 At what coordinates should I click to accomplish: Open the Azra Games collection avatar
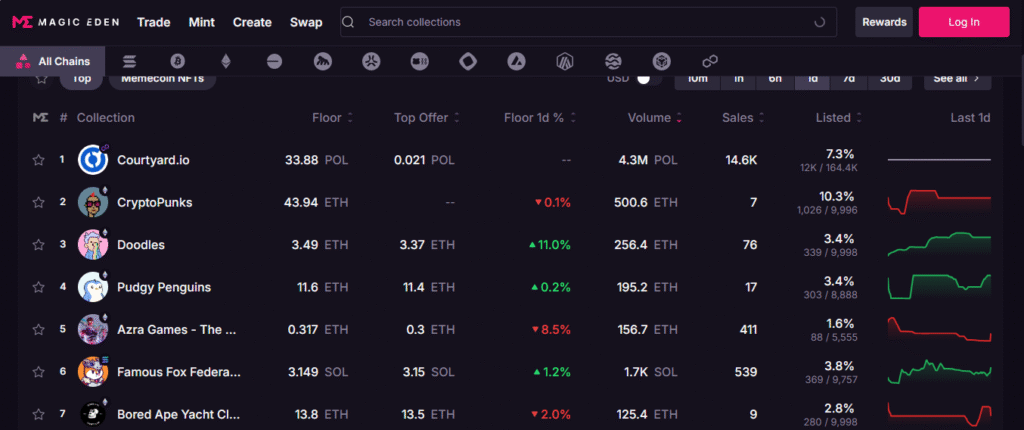pos(93,329)
